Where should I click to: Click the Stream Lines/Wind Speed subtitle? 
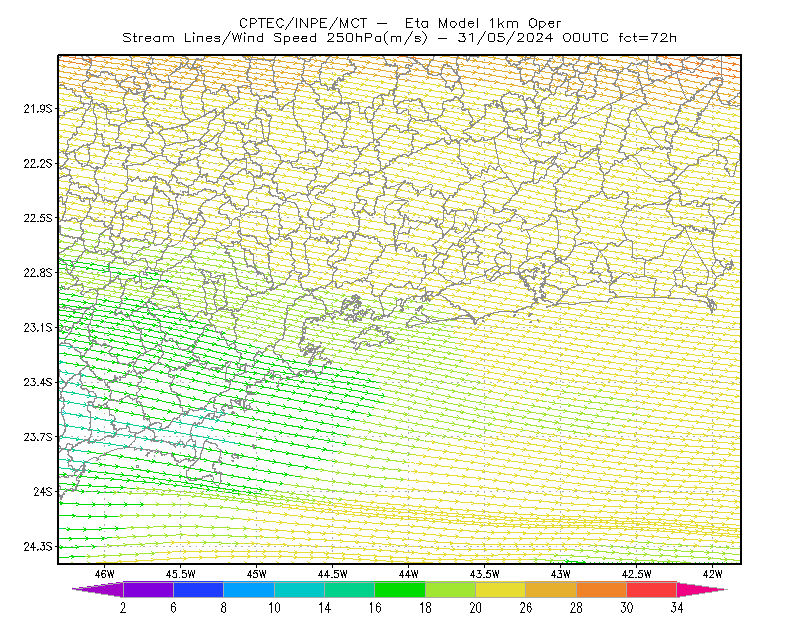399,38
